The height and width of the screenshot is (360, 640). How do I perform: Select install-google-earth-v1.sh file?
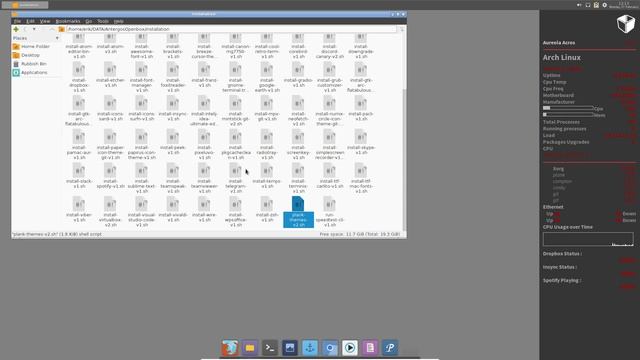[267, 78]
